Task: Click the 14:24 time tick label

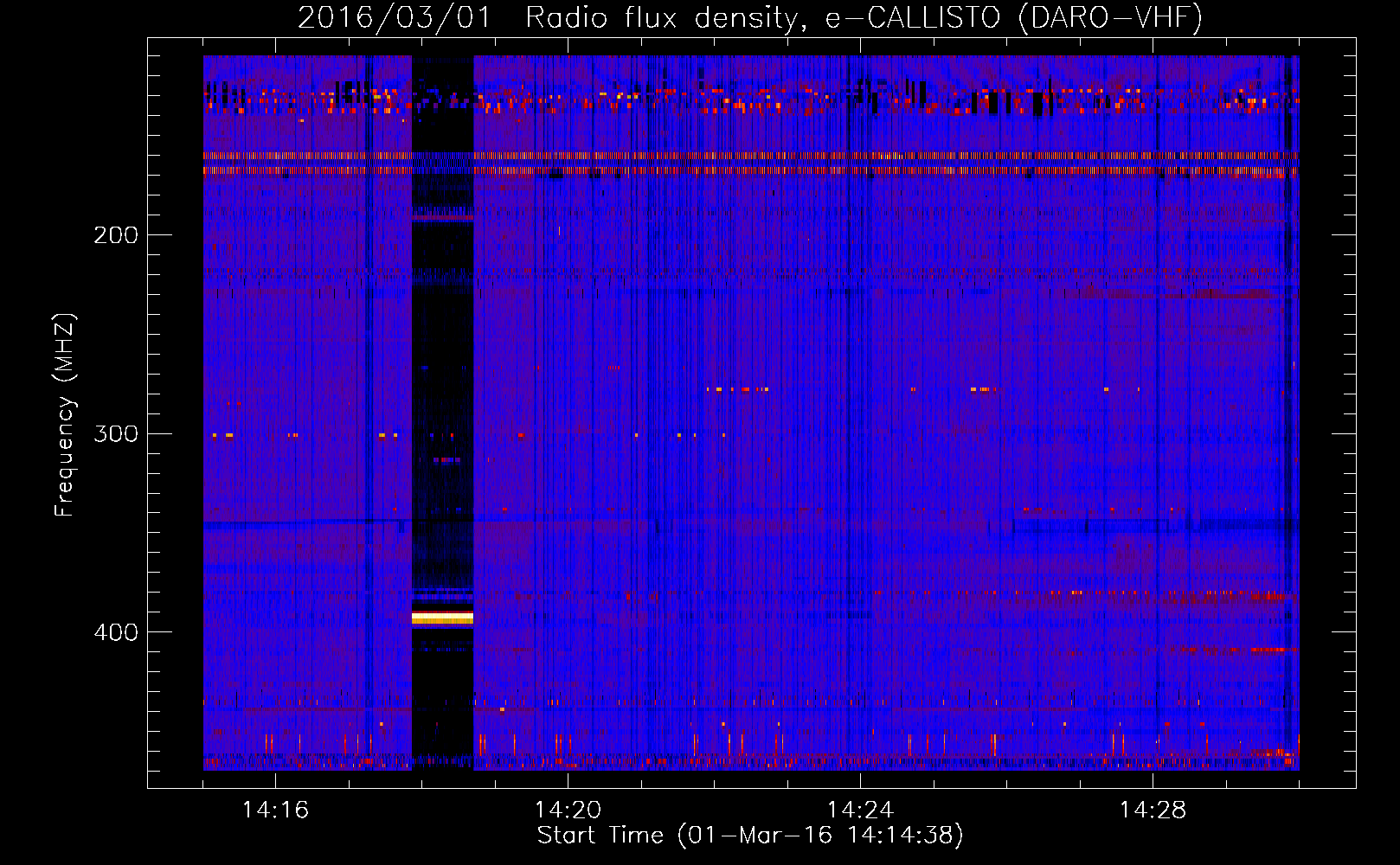Action: (x=860, y=810)
